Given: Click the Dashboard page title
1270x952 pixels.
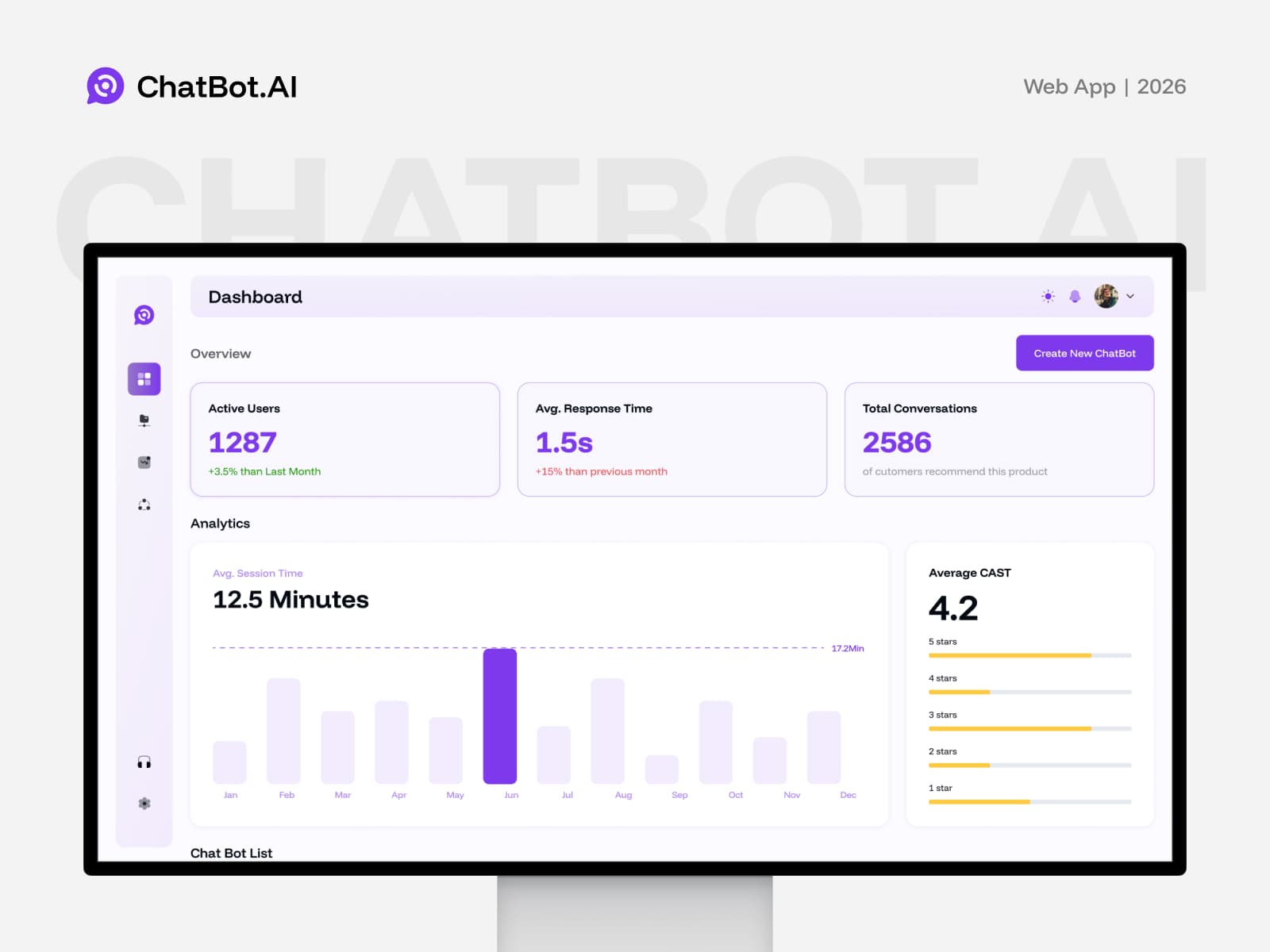Looking at the screenshot, I should point(255,297).
